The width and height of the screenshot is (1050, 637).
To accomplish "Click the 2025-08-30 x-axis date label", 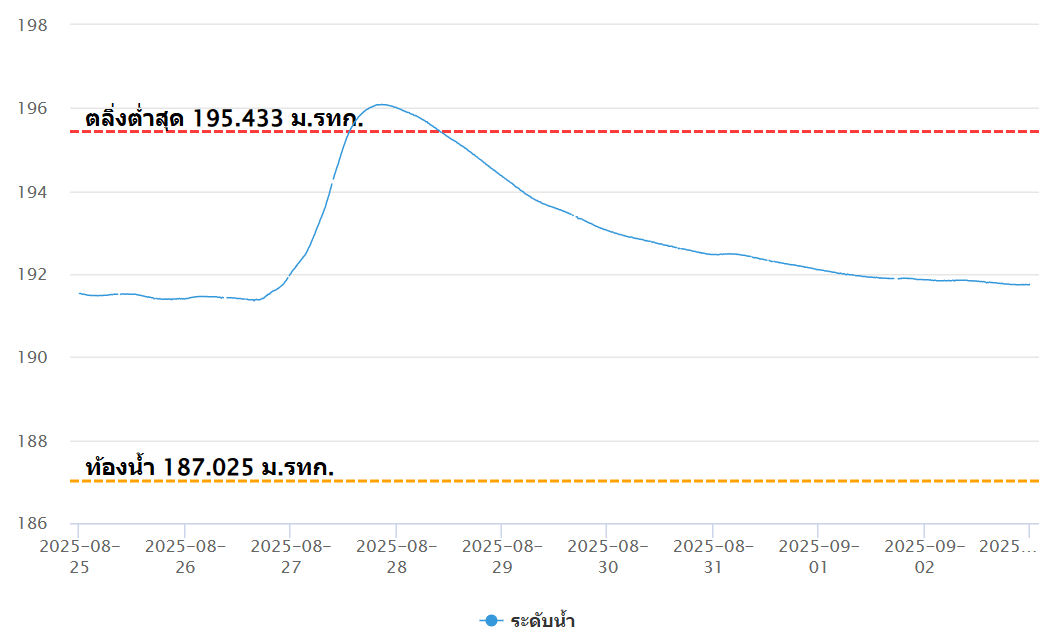I will coord(608,556).
